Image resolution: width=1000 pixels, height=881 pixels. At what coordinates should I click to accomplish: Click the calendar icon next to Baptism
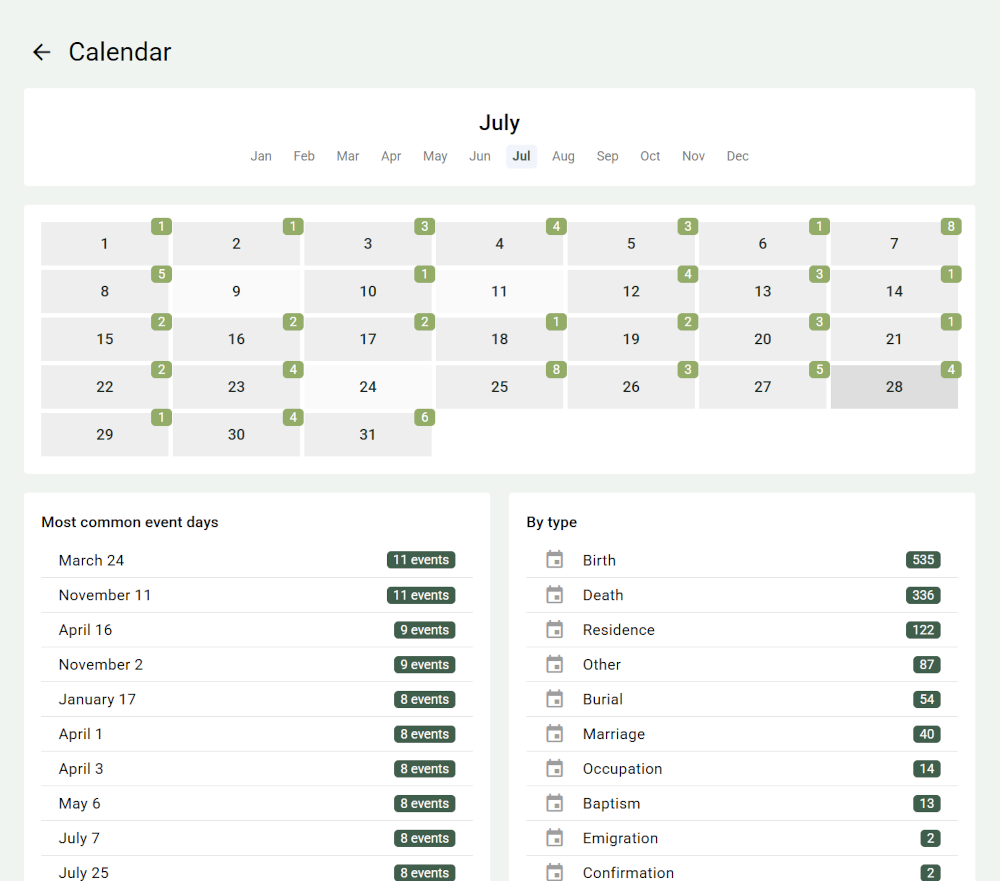coord(555,803)
